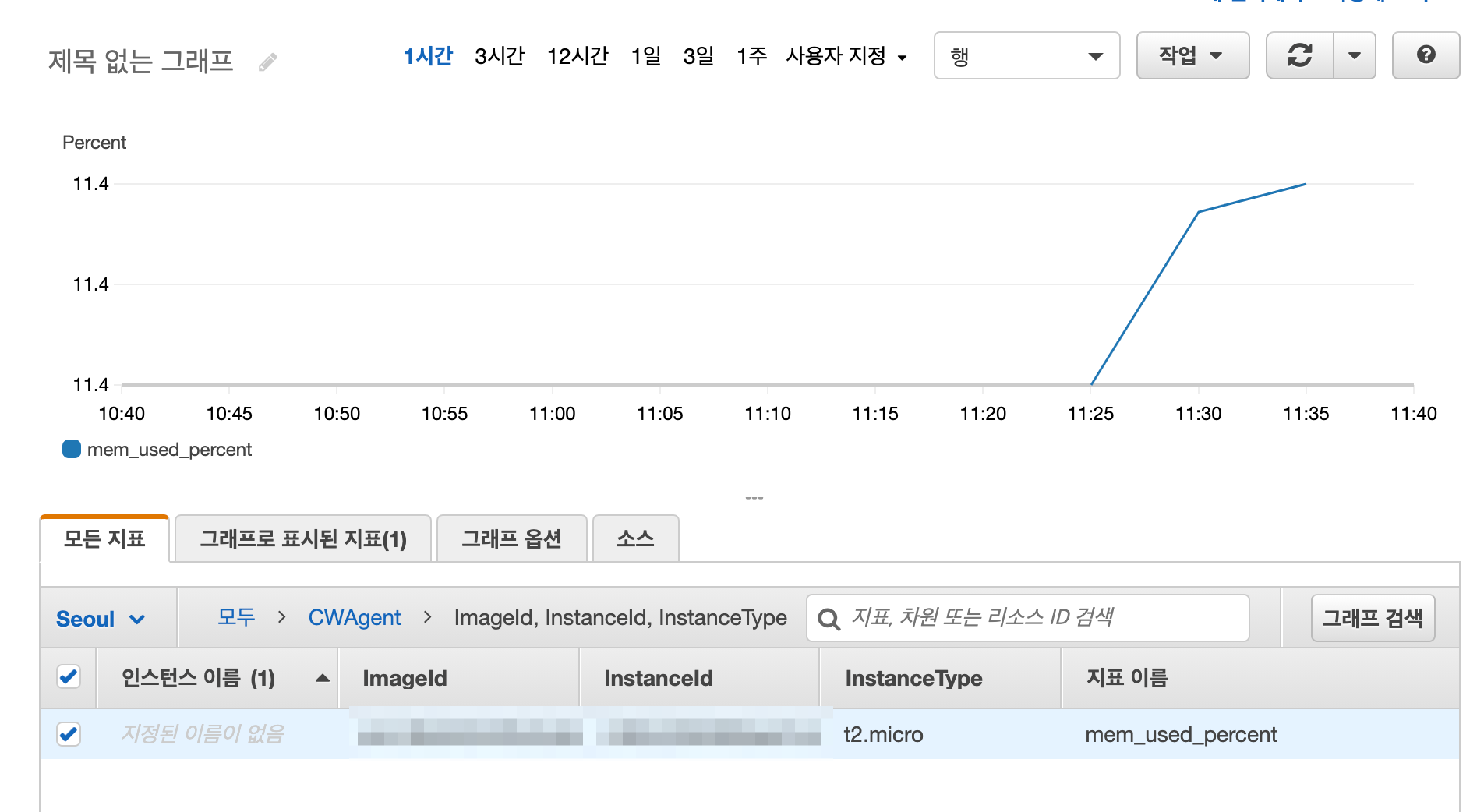
Task: Refresh the graph data
Action: (1301, 55)
